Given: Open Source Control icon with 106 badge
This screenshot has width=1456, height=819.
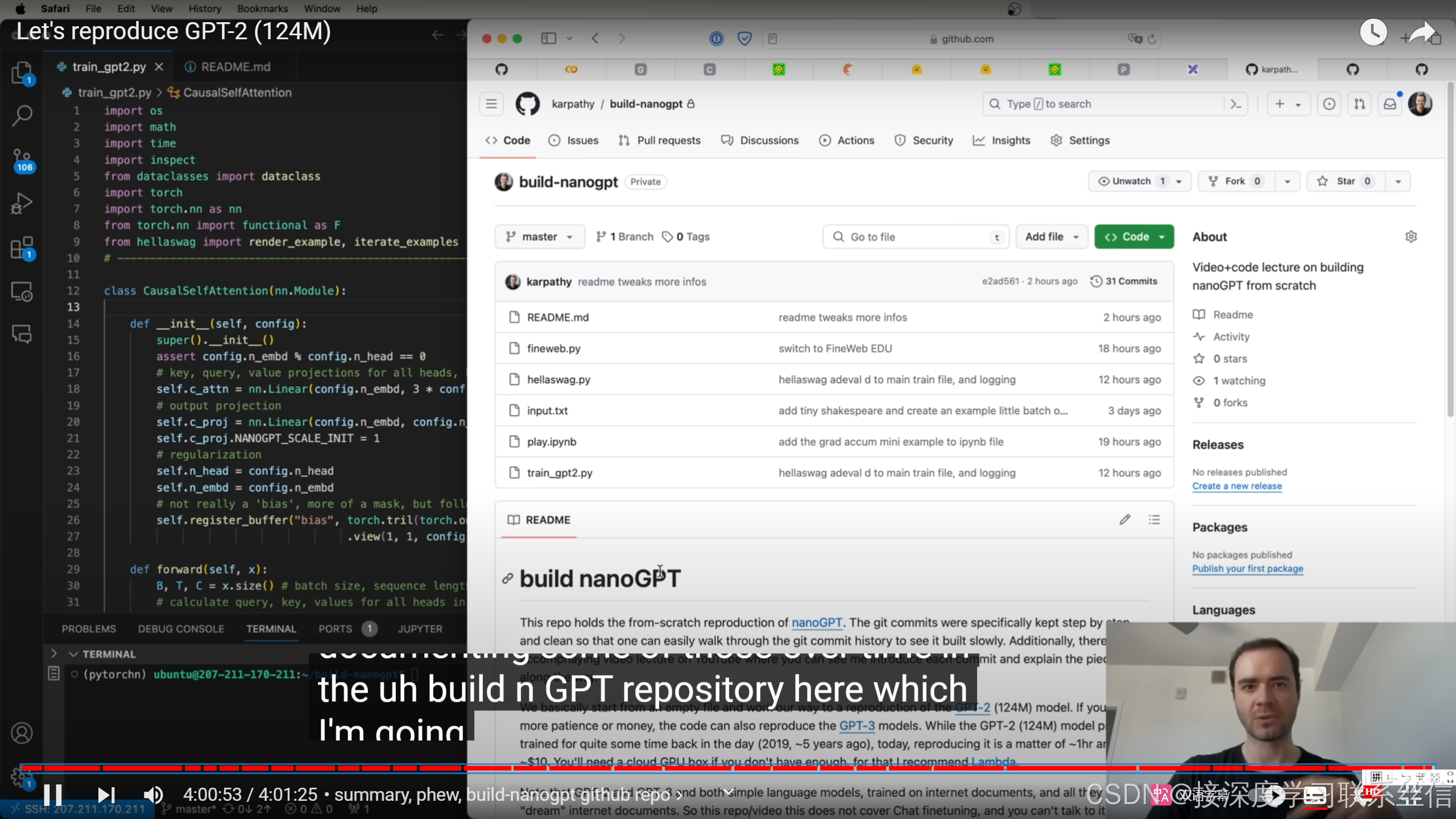Looking at the screenshot, I should [x=23, y=160].
